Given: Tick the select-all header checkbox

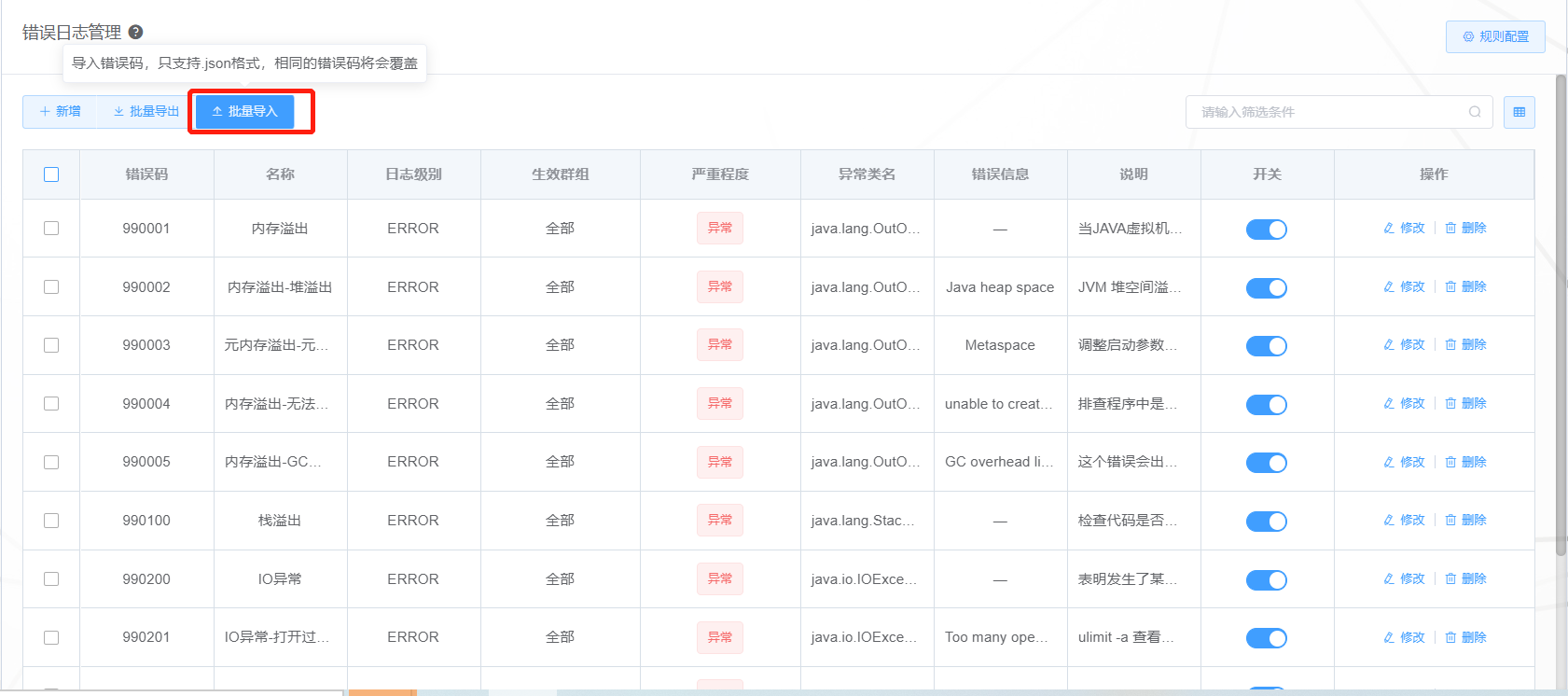Looking at the screenshot, I should point(51,174).
